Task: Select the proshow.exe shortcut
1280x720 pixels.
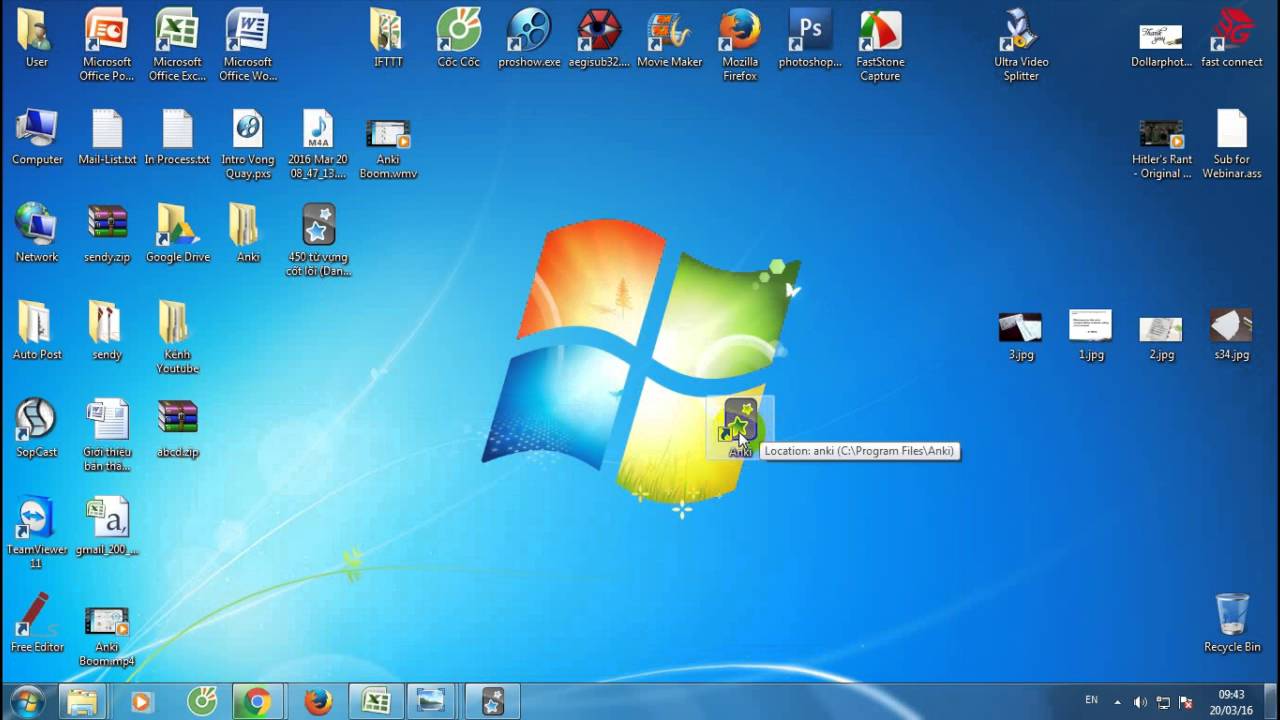Action: 529,38
